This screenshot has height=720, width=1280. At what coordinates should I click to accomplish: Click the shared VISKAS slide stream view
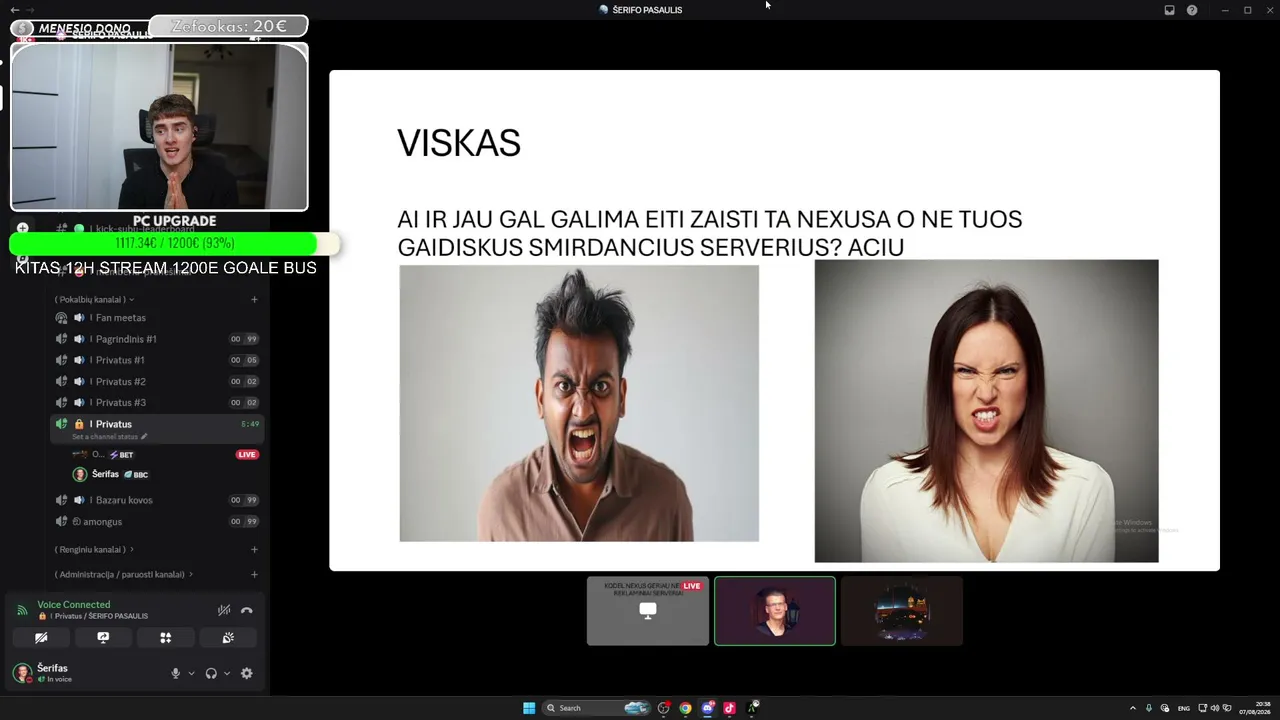pos(774,320)
